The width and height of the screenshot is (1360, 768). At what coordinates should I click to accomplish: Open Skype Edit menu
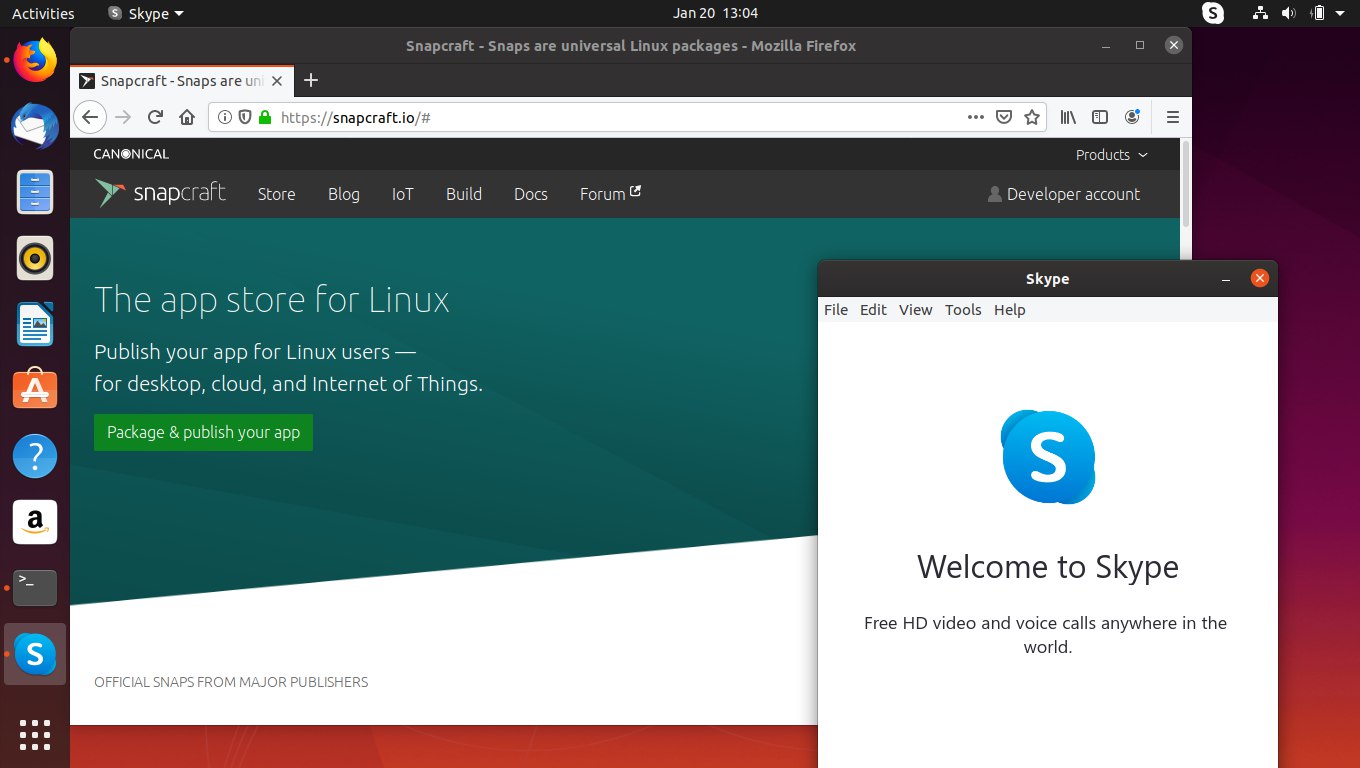[x=873, y=310]
